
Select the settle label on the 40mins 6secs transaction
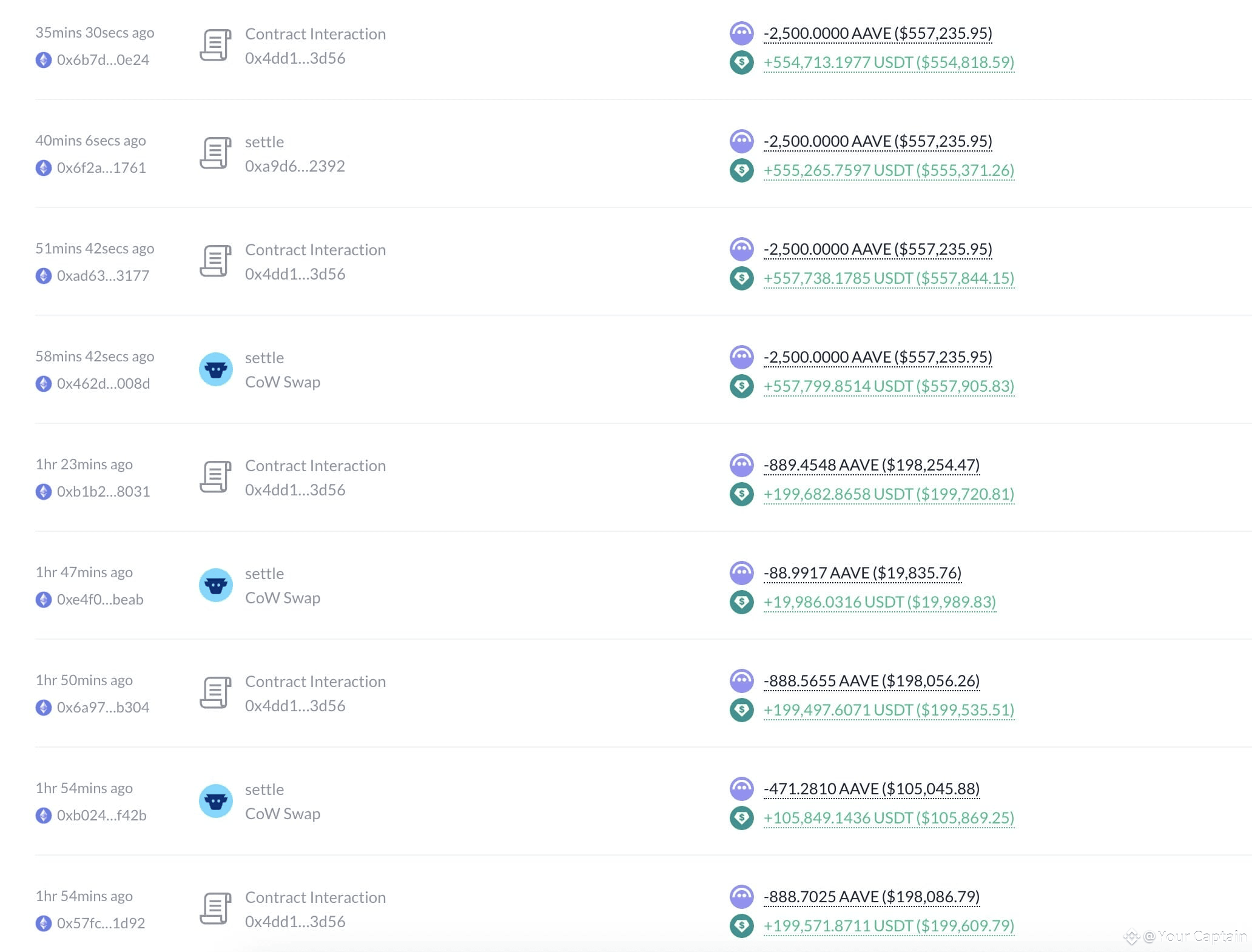(264, 141)
